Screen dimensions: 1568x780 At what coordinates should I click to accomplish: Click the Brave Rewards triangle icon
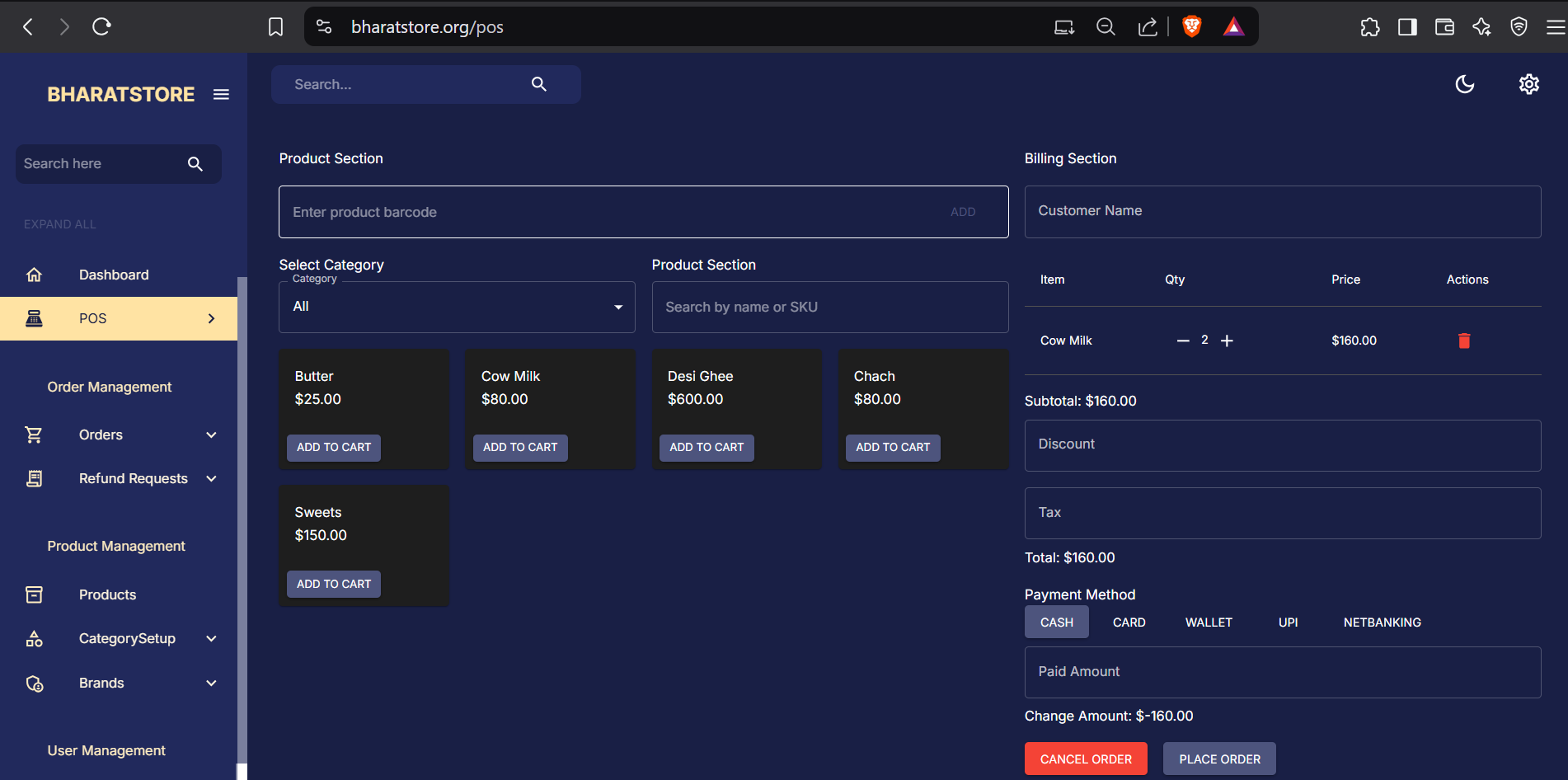click(1233, 26)
